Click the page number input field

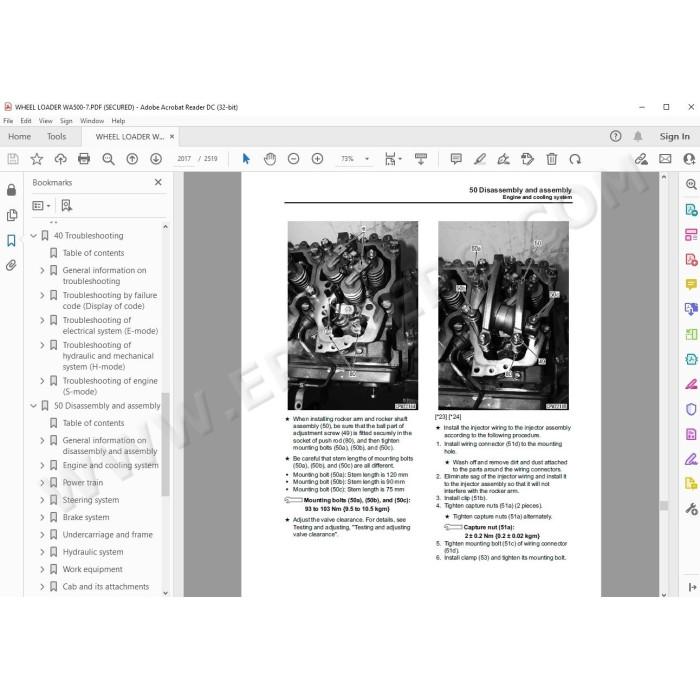point(184,159)
